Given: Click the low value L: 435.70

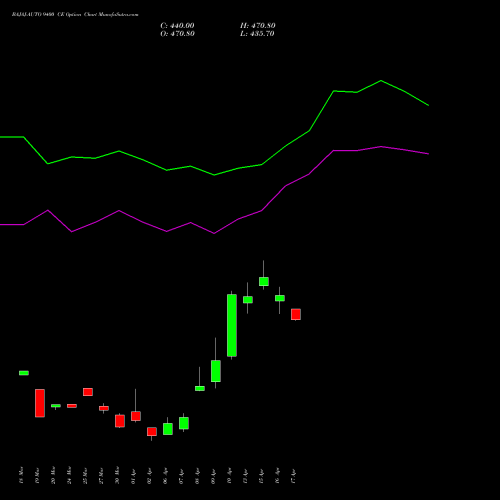Looking at the screenshot, I should pyautogui.click(x=257, y=34).
